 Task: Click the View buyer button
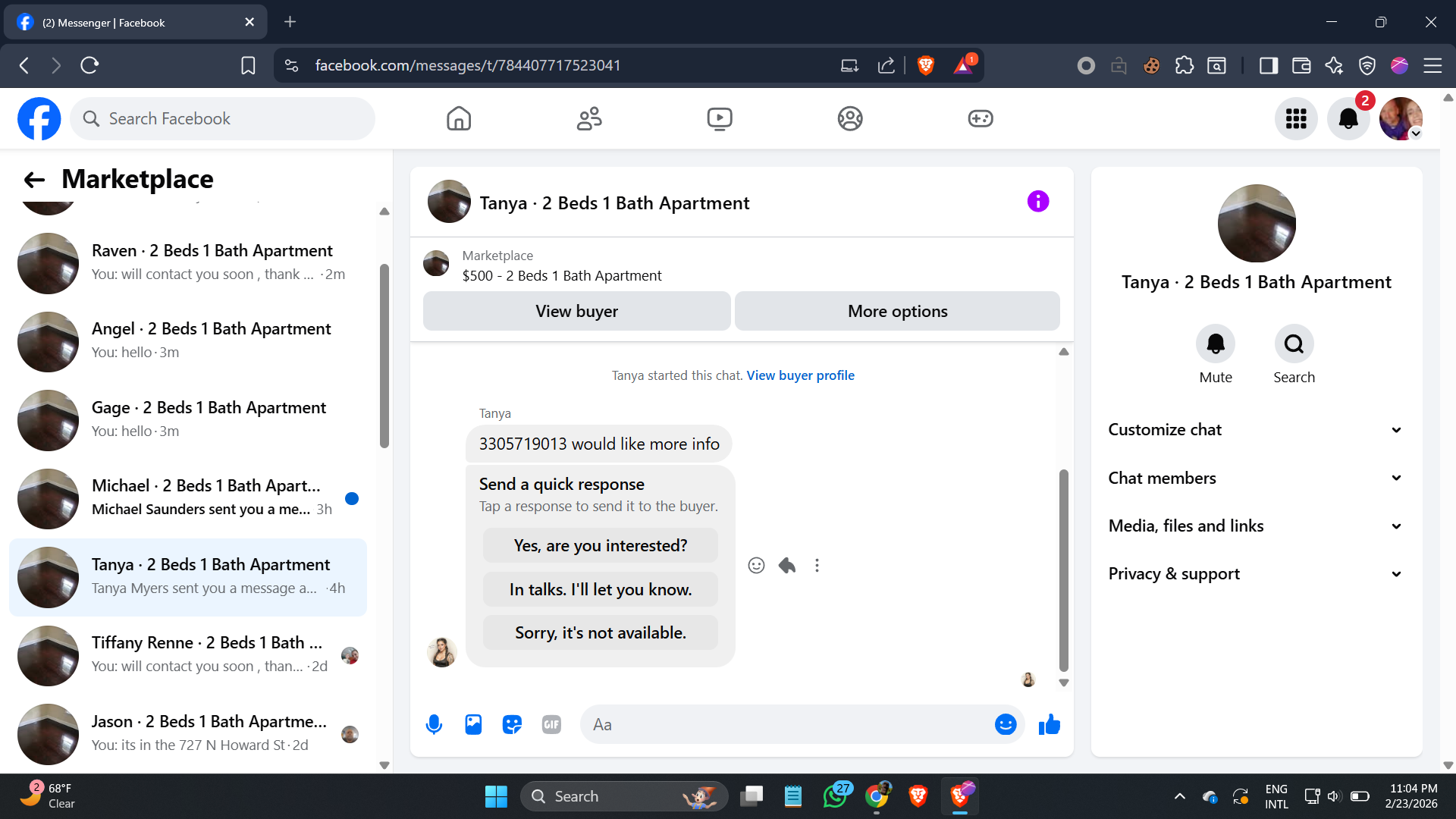coord(576,312)
